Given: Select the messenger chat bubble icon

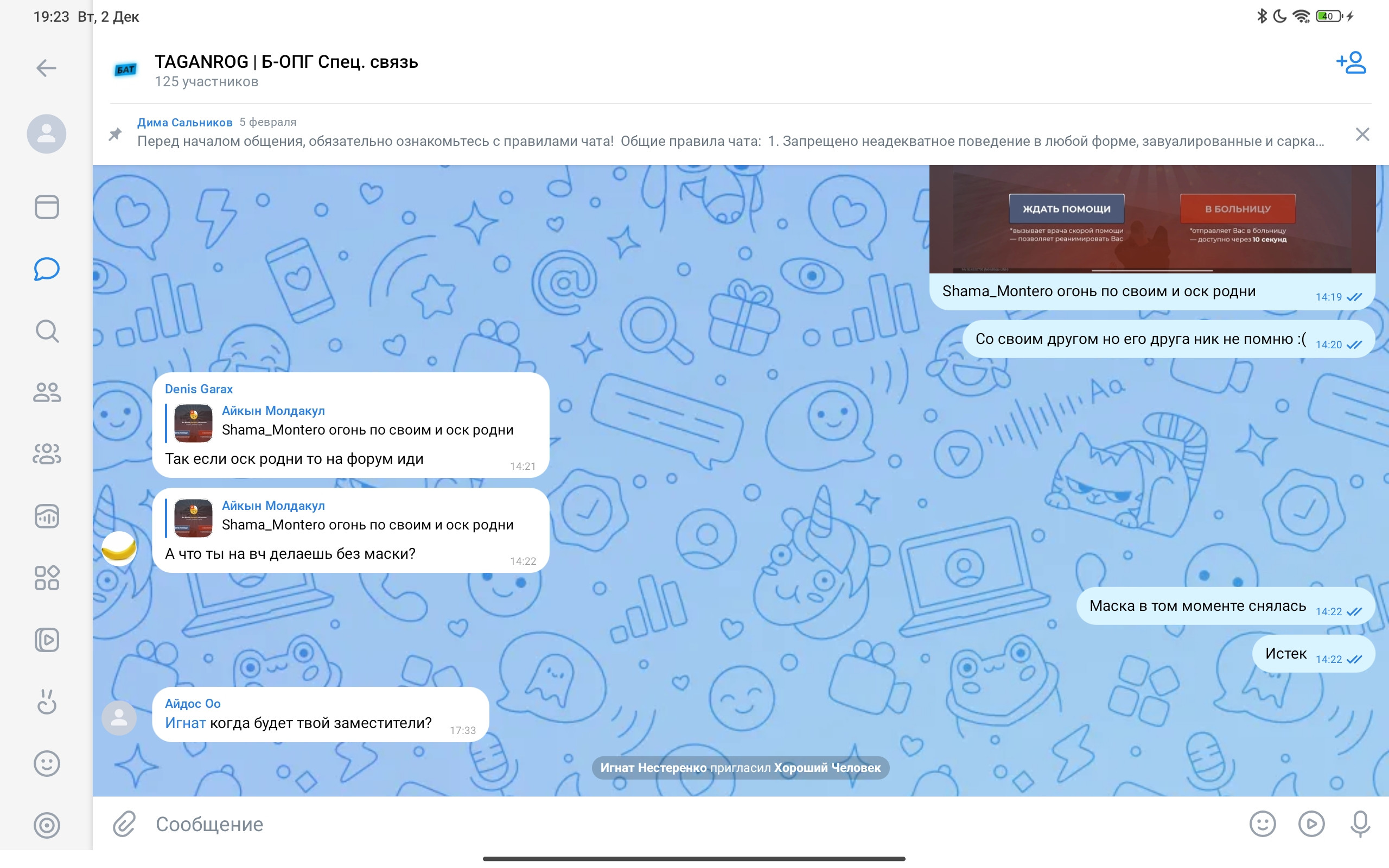Looking at the screenshot, I should click(x=47, y=269).
